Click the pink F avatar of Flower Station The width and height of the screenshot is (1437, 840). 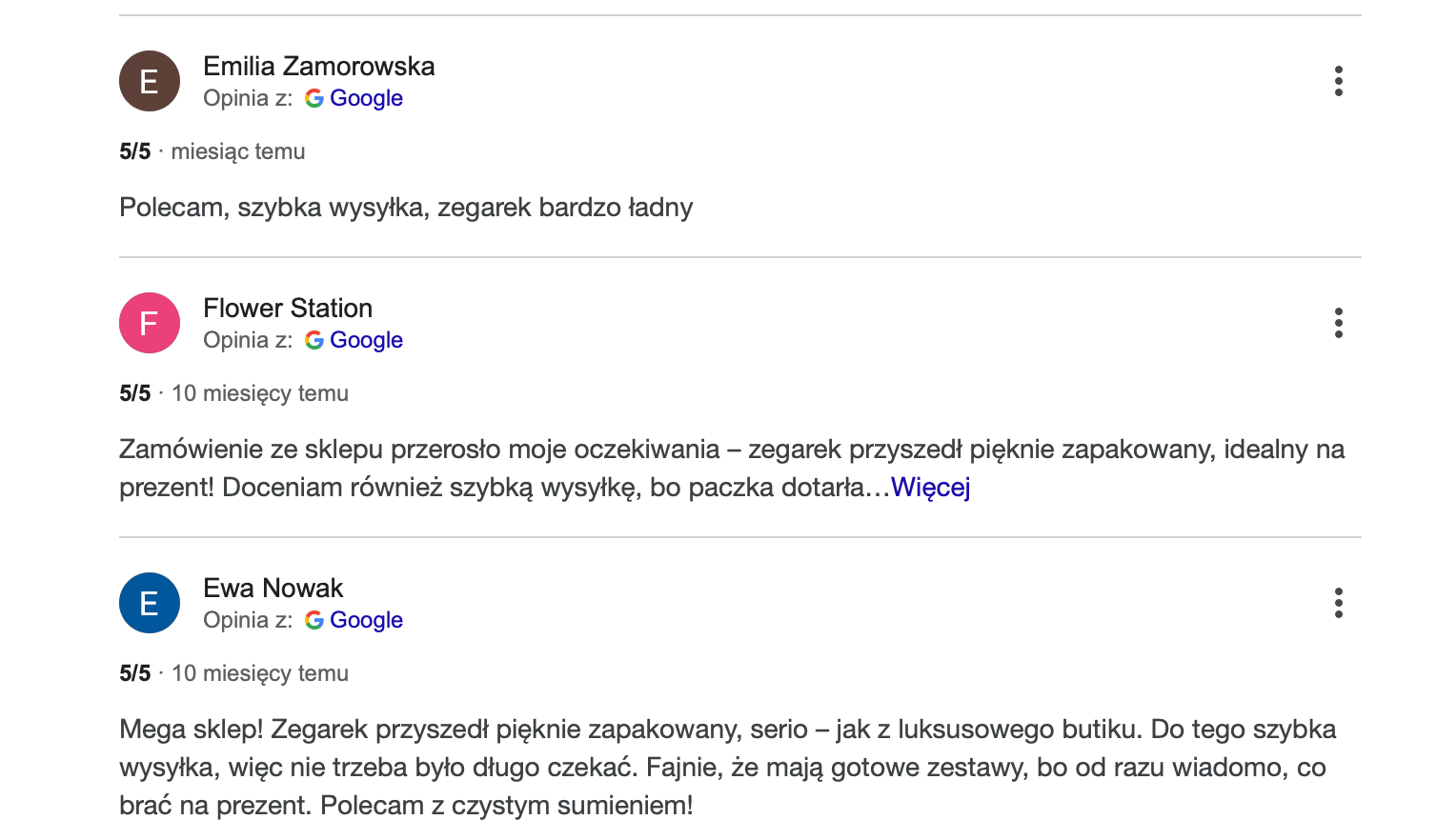[150, 323]
